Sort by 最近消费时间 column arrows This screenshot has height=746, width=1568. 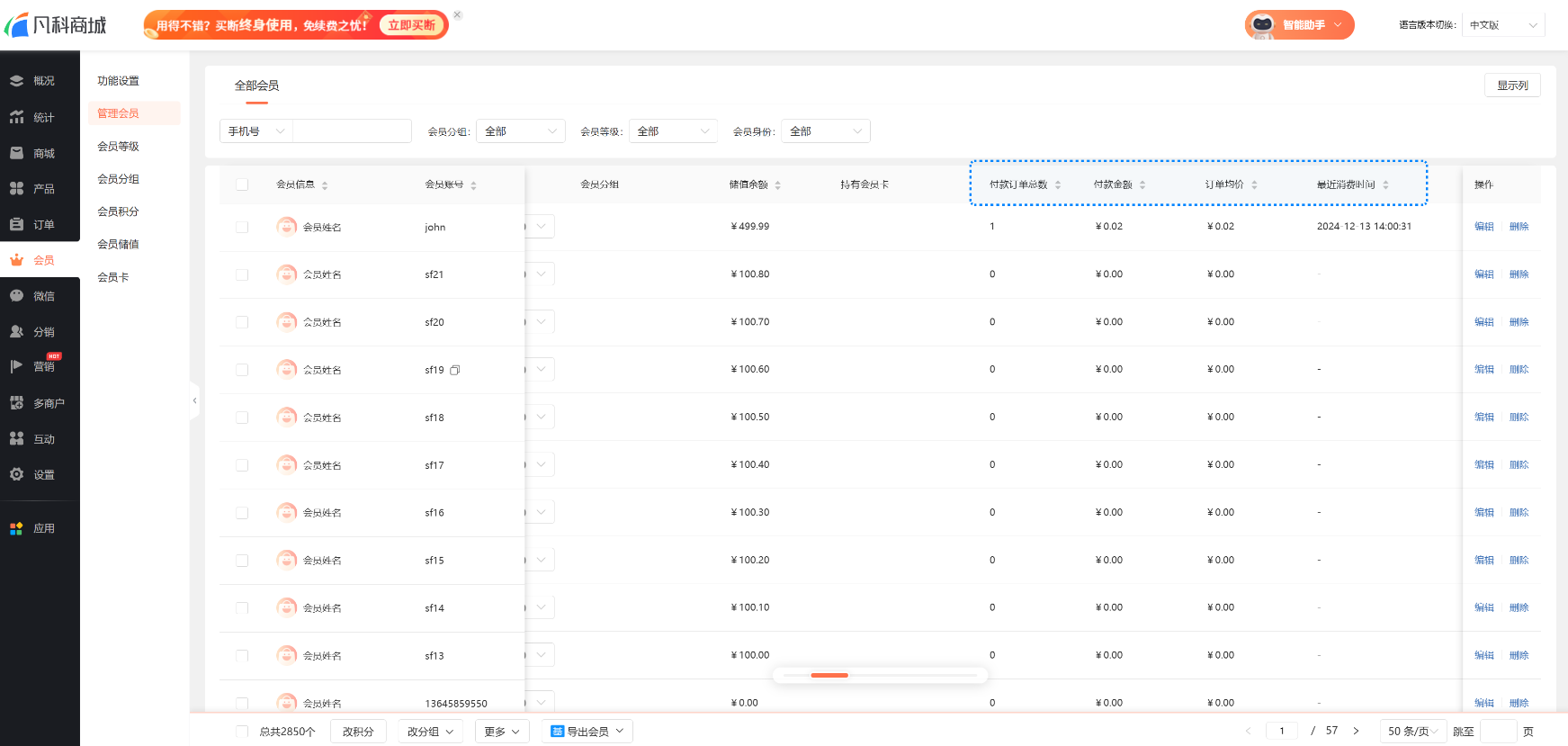click(1385, 185)
